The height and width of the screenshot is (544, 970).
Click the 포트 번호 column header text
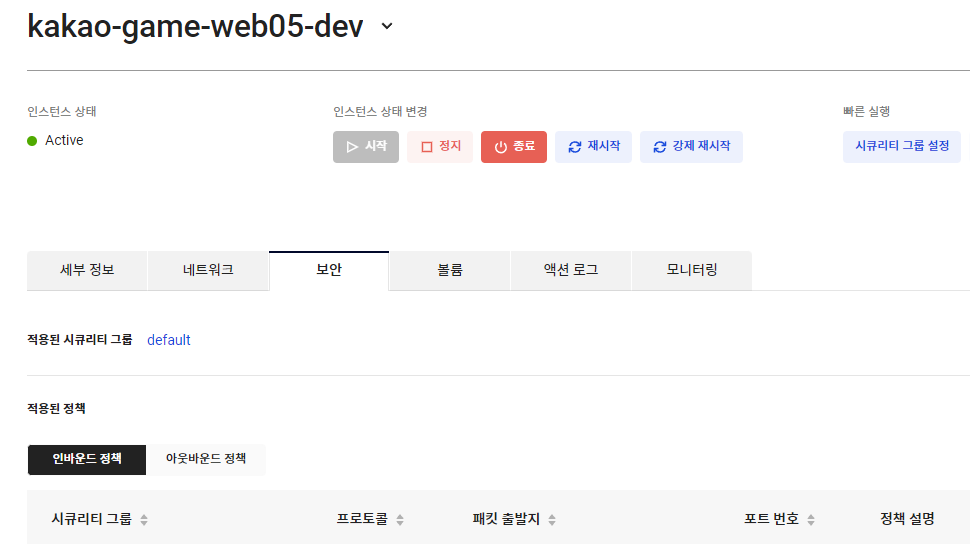(771, 519)
